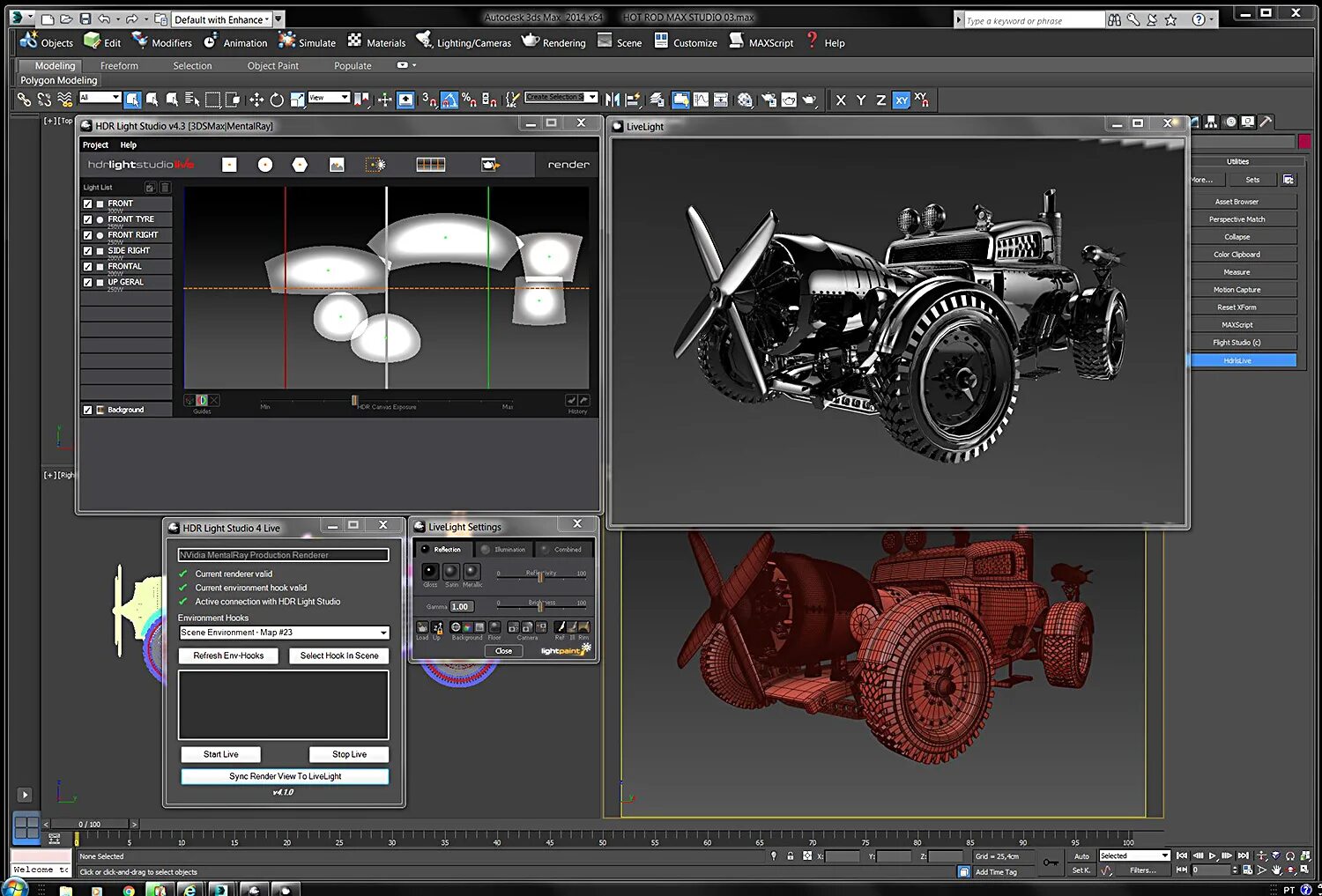Viewport: 1322px width, 896px height.
Task: Delete light with trash icon in Light List
Action: pos(165,188)
